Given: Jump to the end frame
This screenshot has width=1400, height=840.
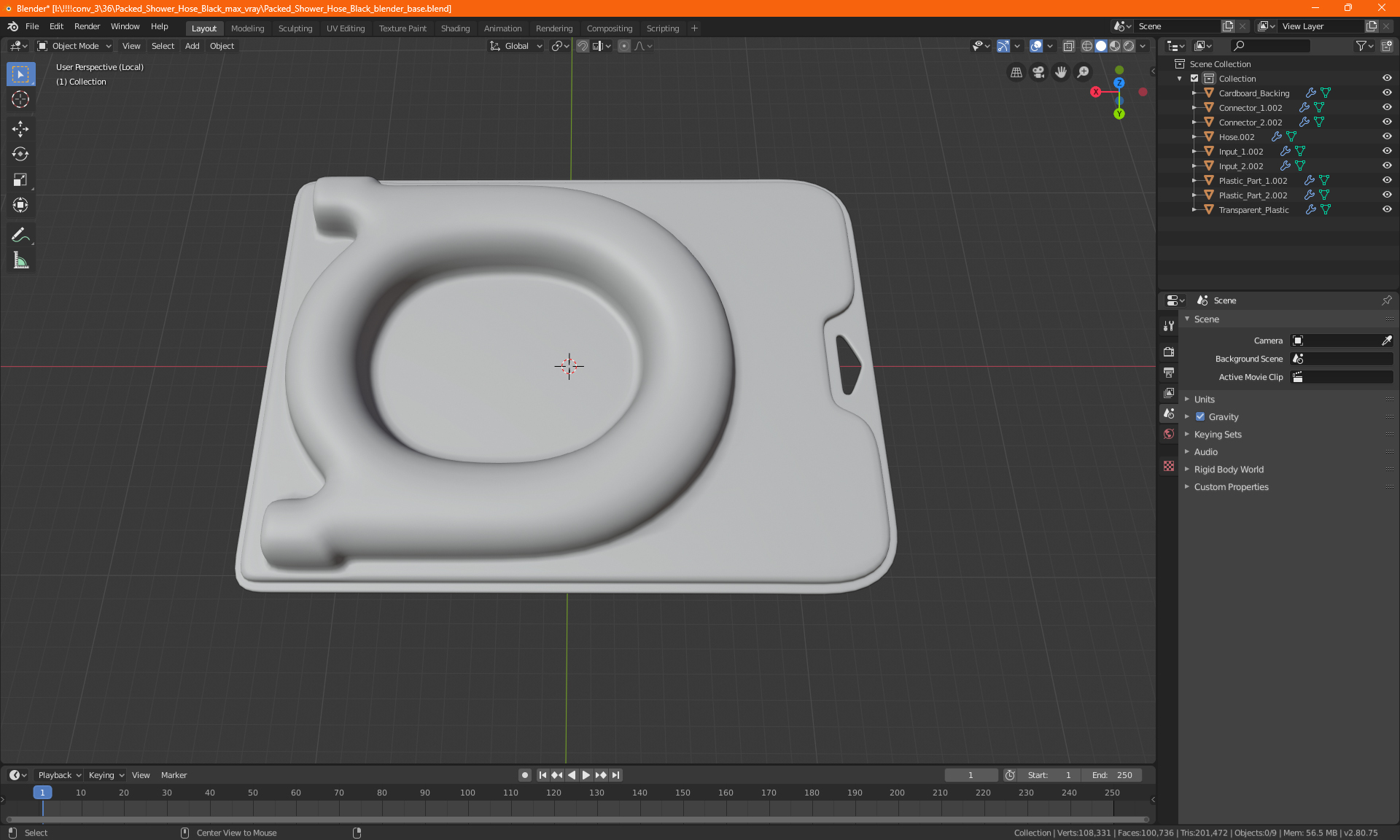Looking at the screenshot, I should [x=616, y=775].
